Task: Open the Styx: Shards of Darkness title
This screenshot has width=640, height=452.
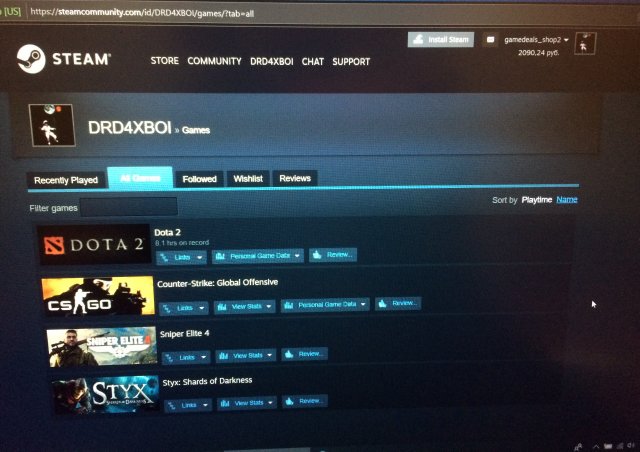Action: 207,381
